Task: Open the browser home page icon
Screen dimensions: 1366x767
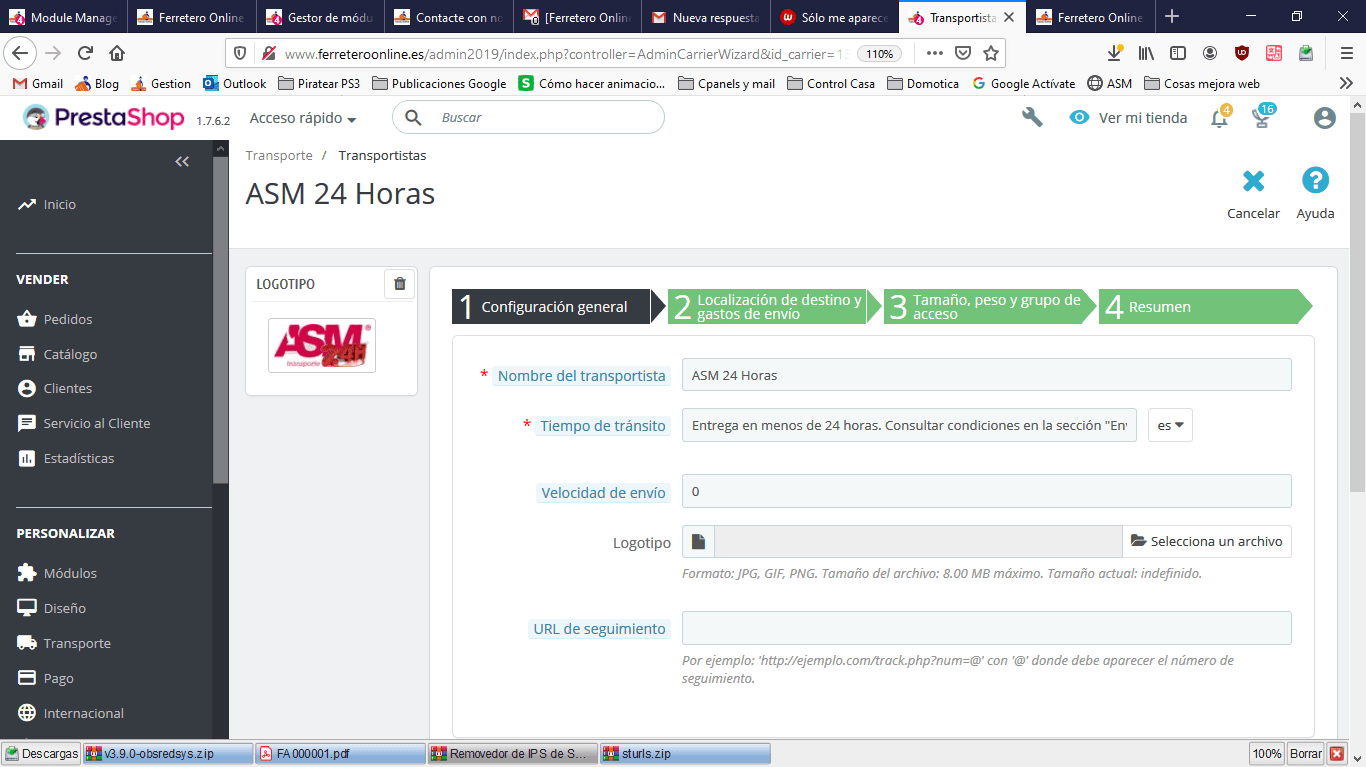Action: point(117,53)
